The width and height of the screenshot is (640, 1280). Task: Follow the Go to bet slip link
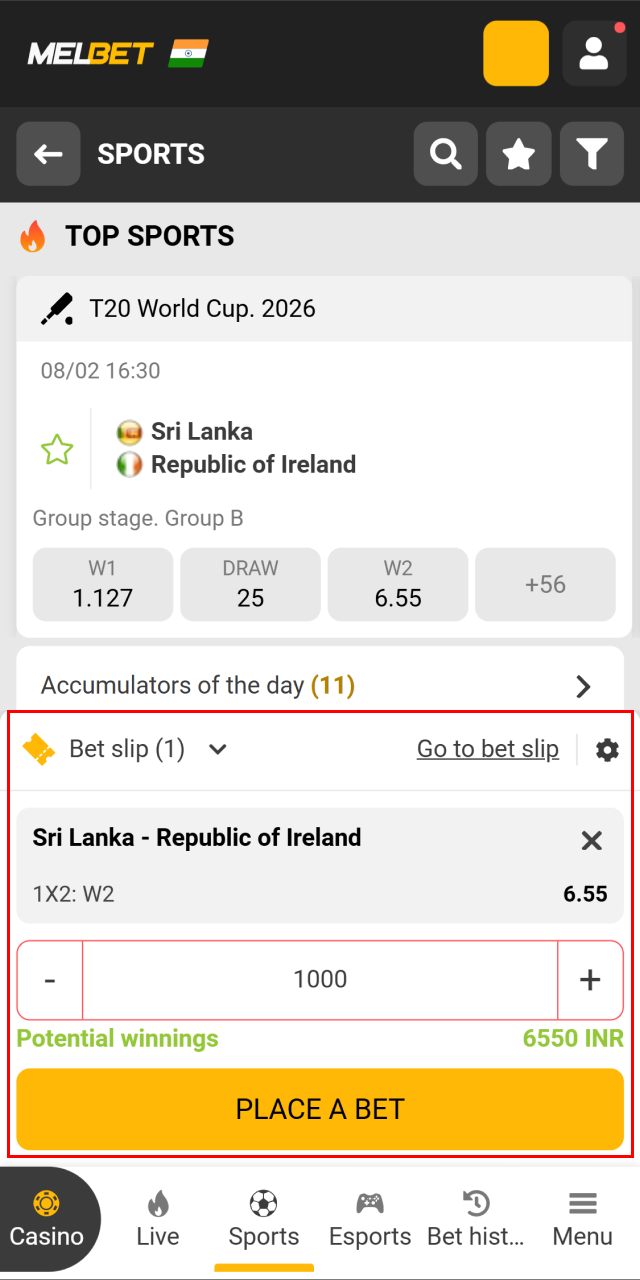488,749
